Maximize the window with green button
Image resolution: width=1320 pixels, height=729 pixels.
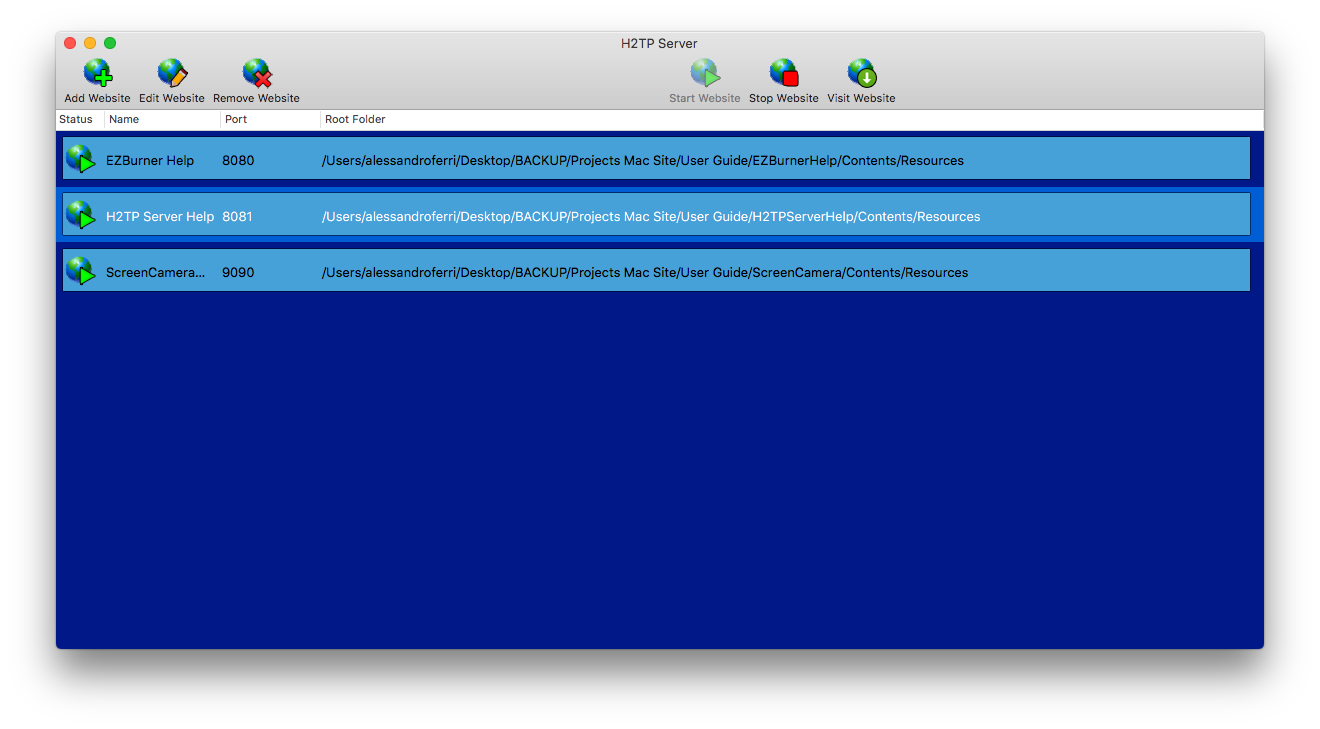coord(110,43)
